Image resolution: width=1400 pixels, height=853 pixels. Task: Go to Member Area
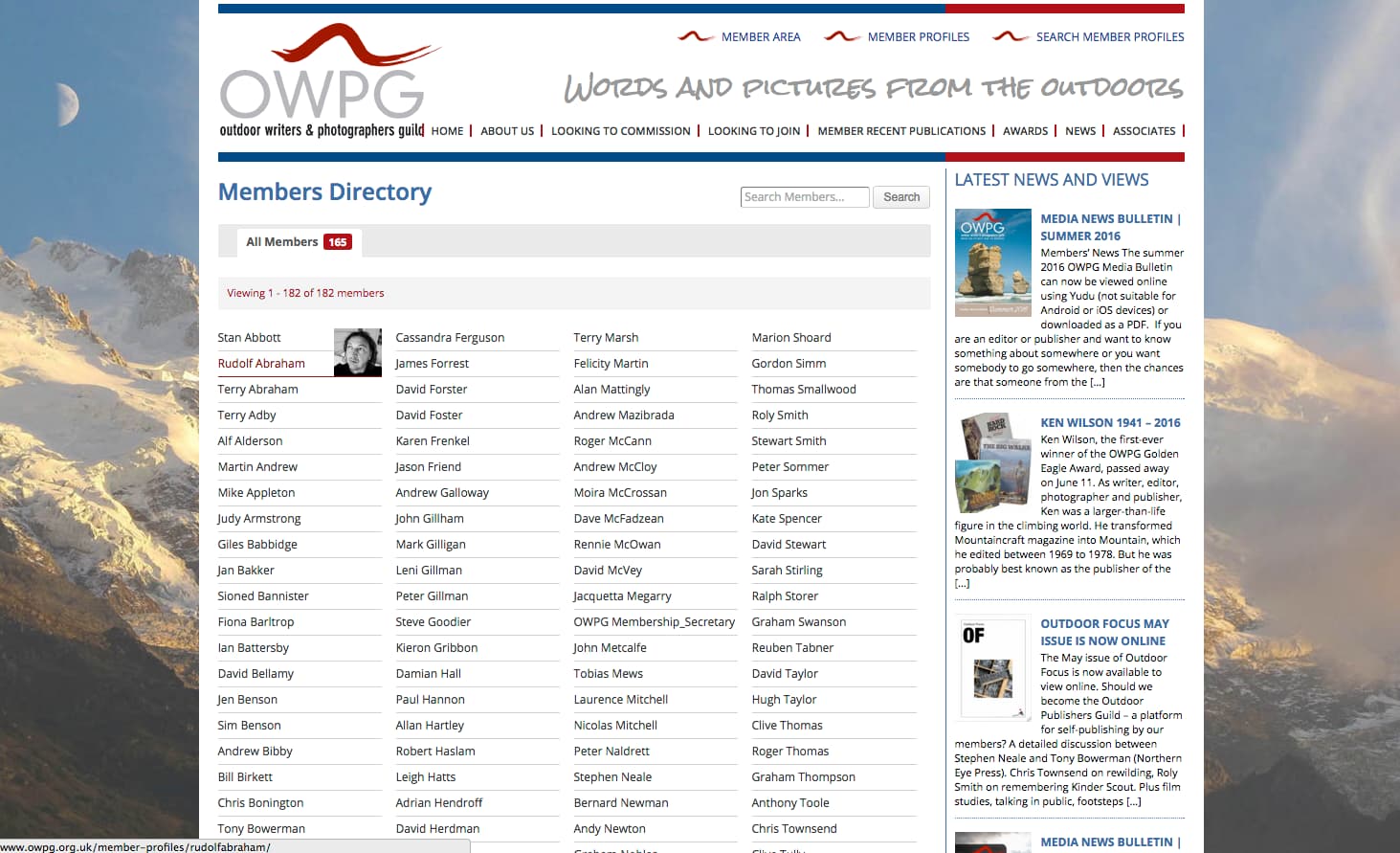(760, 37)
